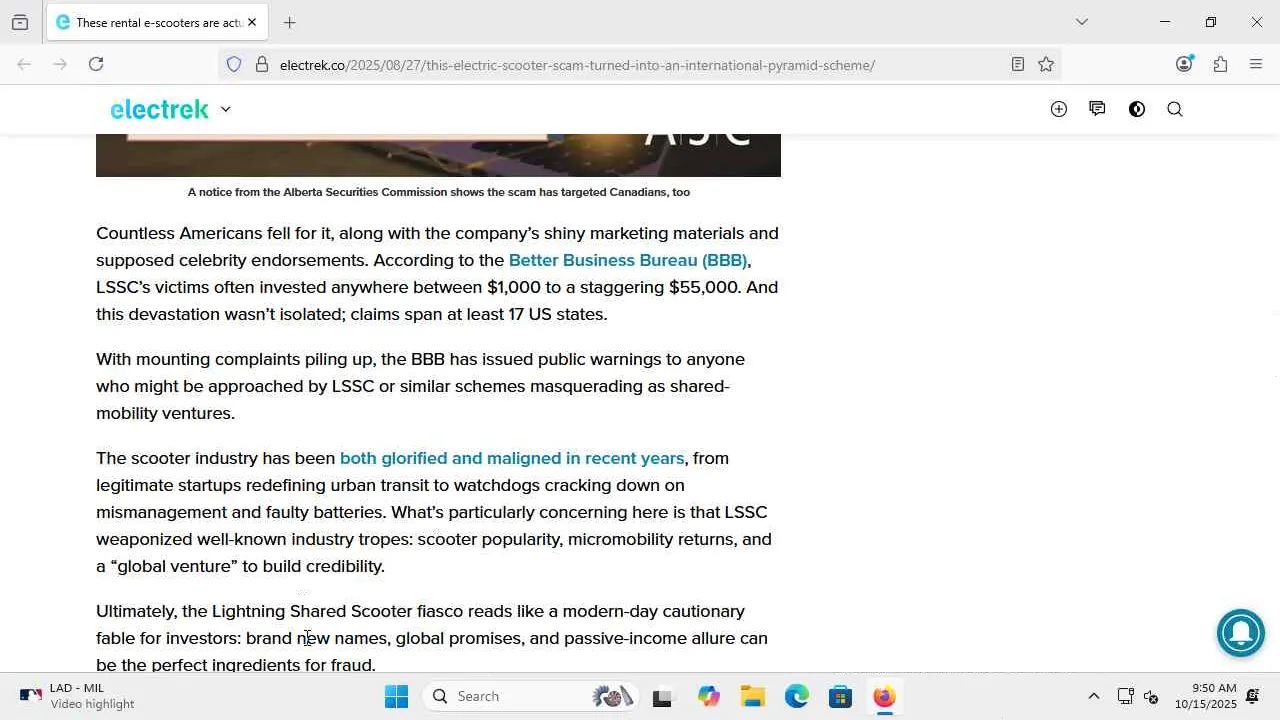This screenshot has width=1280, height=720.
Task: Toggle reader view for this article
Action: (1017, 64)
